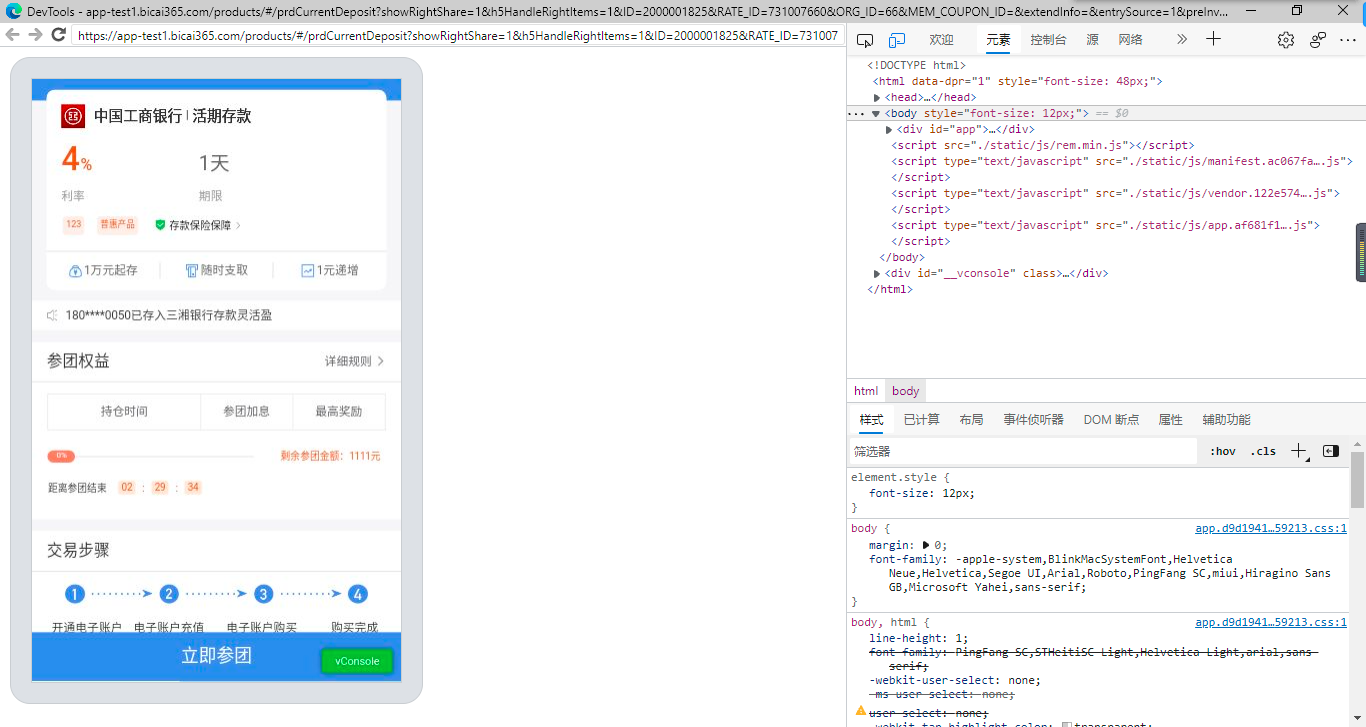Screen dimensions: 1366x727
Task: Switch to 控制台 tab
Action: [x=1048, y=40]
